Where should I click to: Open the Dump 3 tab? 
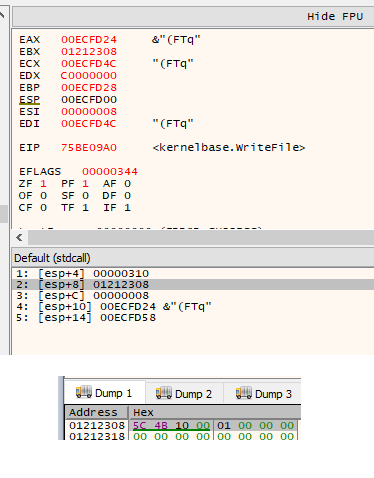(263, 394)
